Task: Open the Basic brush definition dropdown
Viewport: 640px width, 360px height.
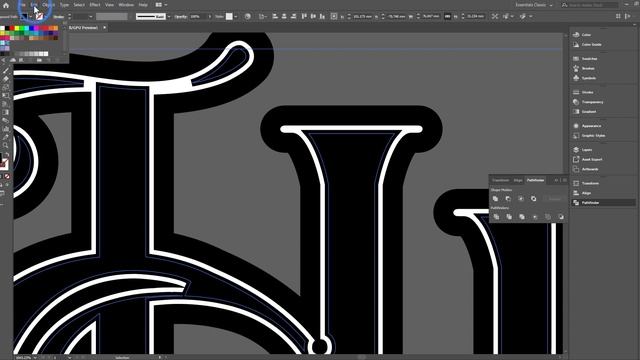Action: click(x=169, y=17)
